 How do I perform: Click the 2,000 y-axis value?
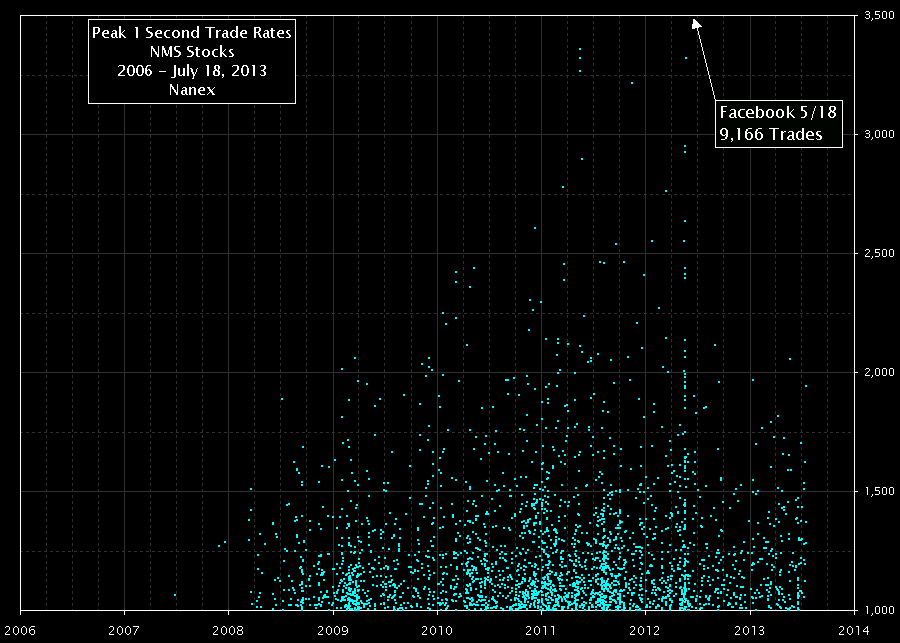pos(879,372)
